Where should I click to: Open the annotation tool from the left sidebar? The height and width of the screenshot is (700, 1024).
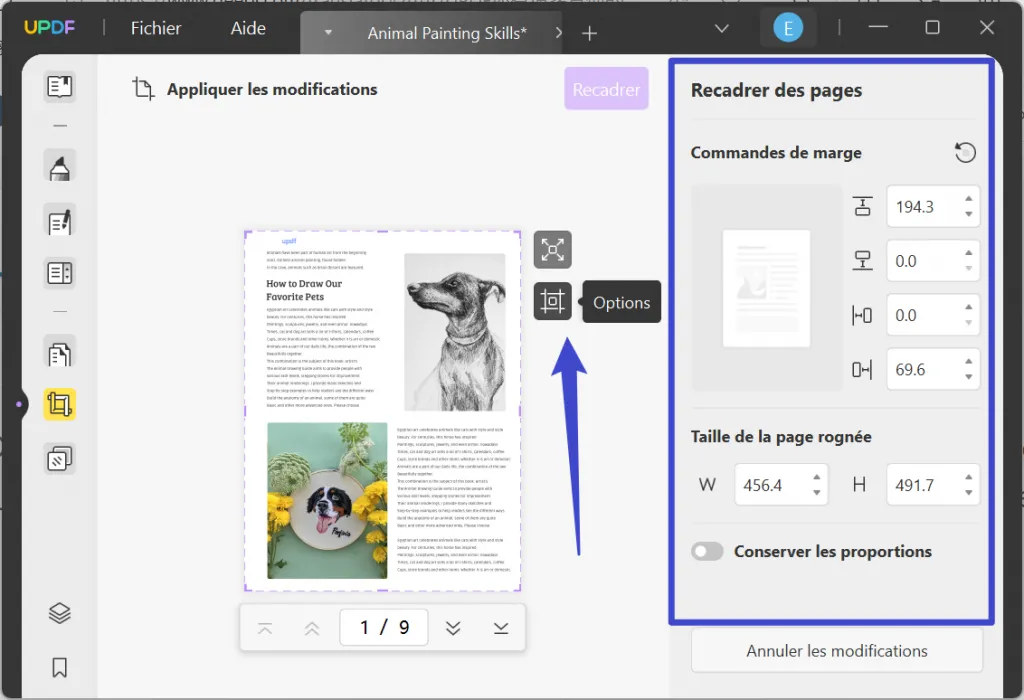click(60, 166)
